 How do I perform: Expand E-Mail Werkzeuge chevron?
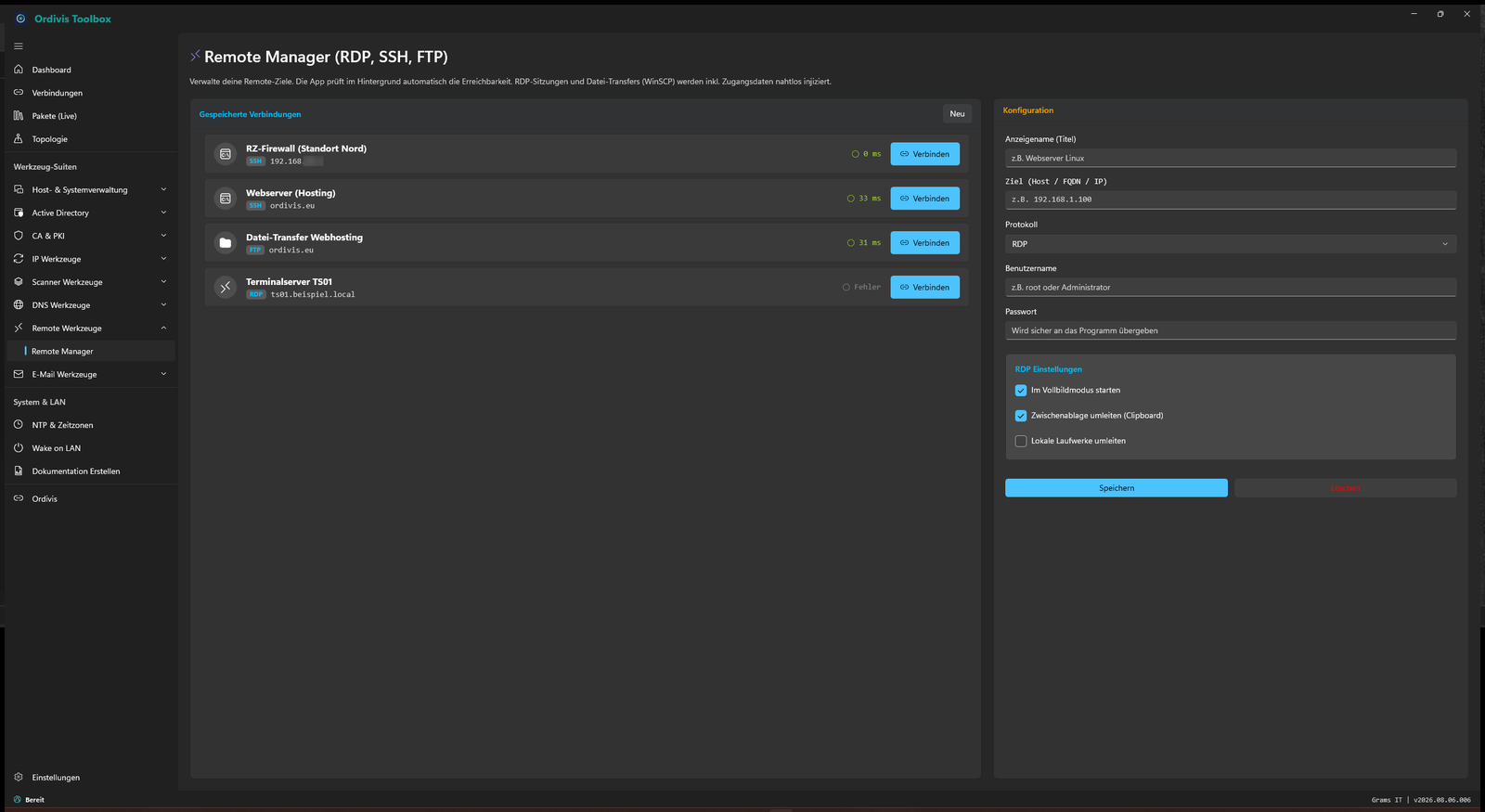click(163, 374)
